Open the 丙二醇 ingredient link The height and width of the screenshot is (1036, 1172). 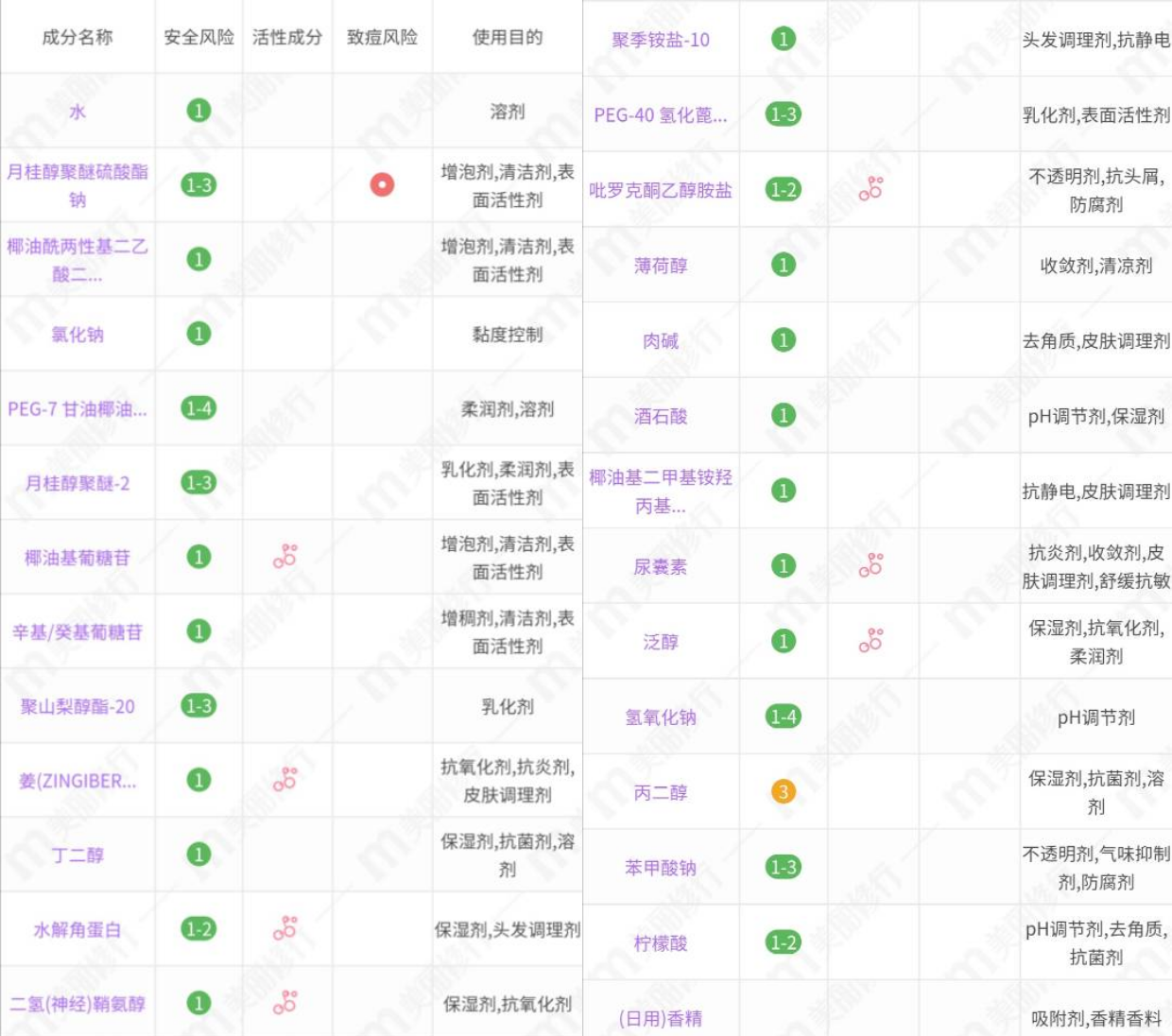click(x=661, y=793)
